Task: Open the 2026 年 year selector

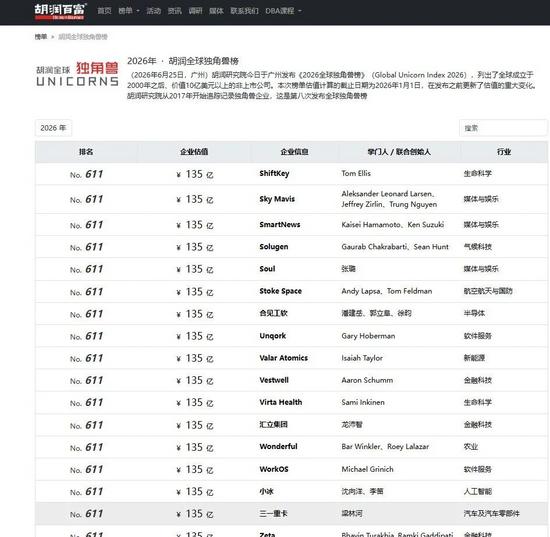Action: [x=53, y=128]
